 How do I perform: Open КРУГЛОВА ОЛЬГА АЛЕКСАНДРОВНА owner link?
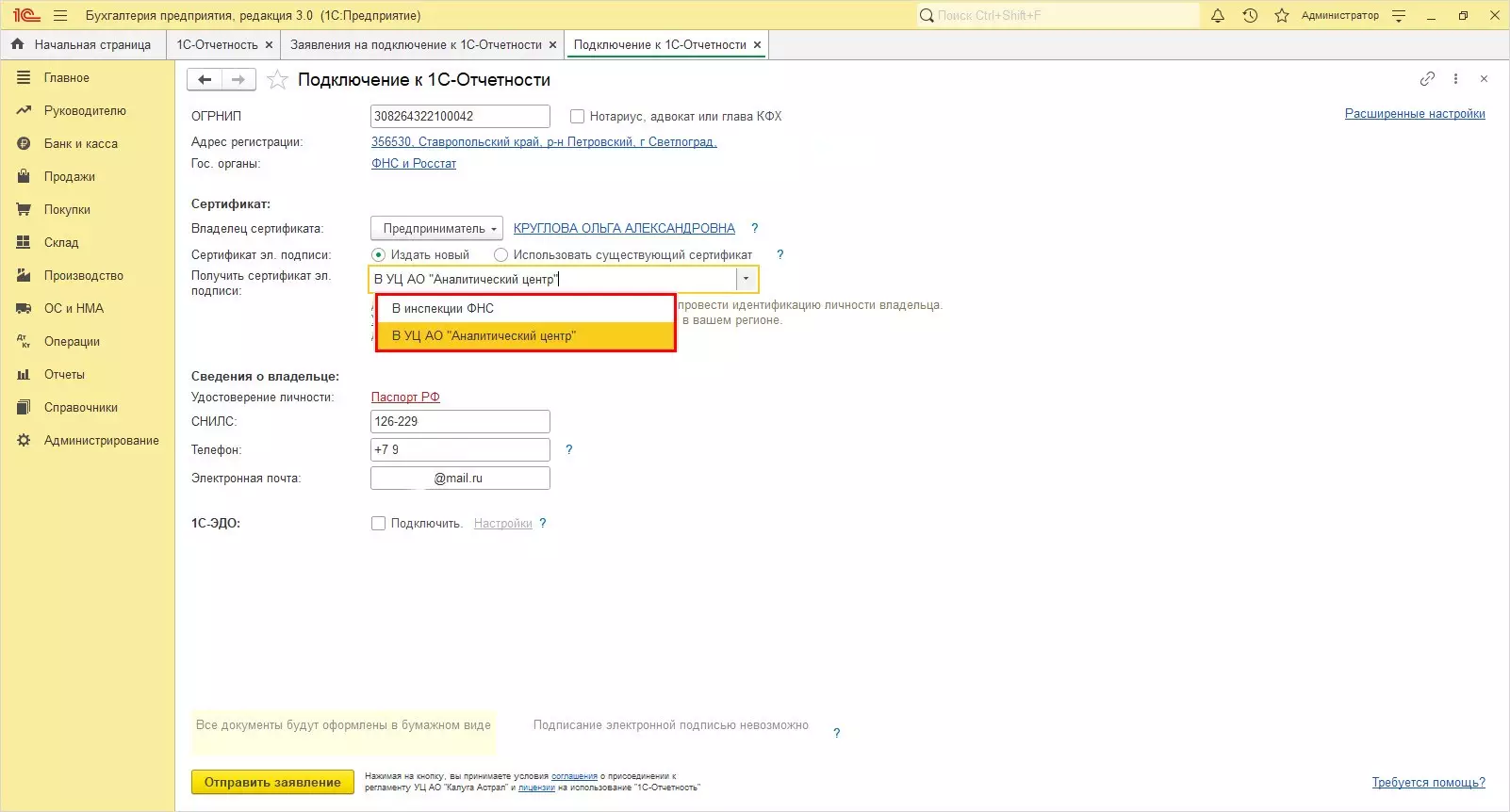(x=624, y=228)
